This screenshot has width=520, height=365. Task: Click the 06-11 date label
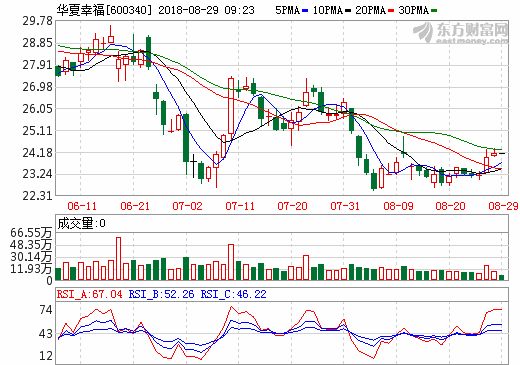point(82,206)
